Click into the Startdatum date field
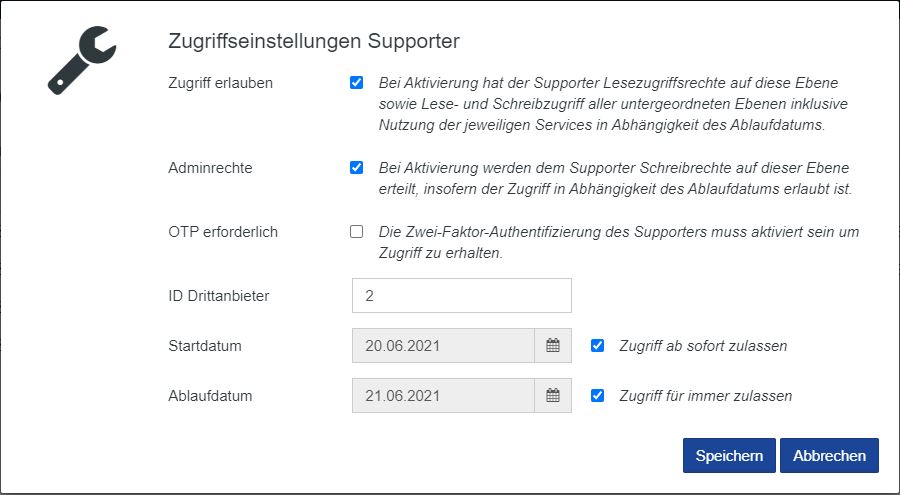Screen dimensions: 900x495 tap(443, 346)
